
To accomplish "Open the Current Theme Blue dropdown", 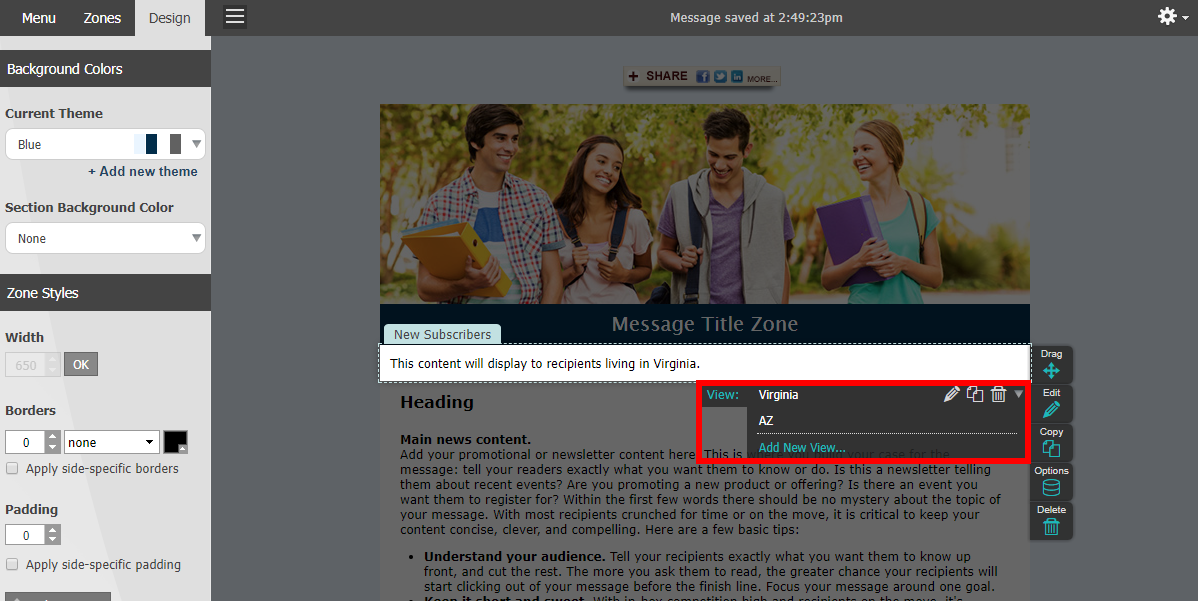I will pos(105,144).
